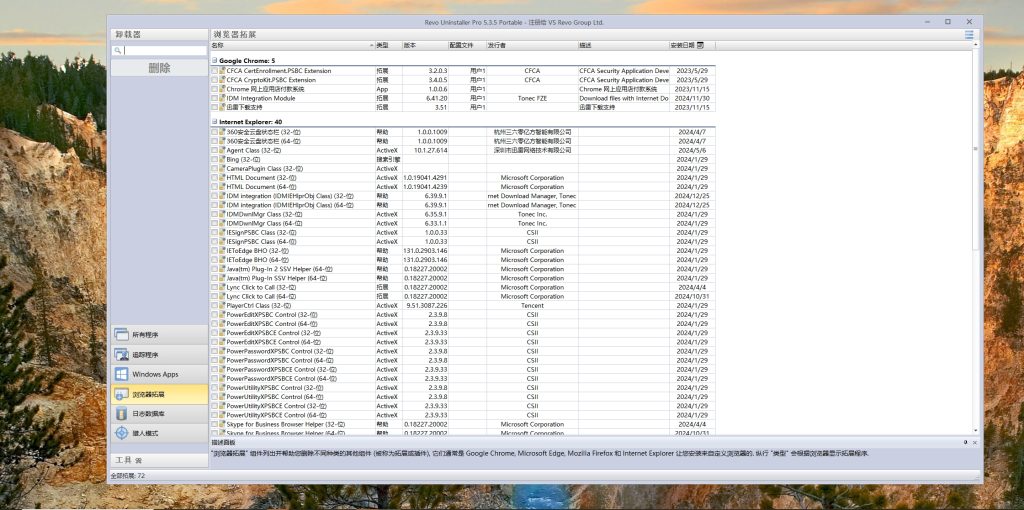
Task: Collapse the Google Chrome: 5 group
Action: click(x=214, y=61)
